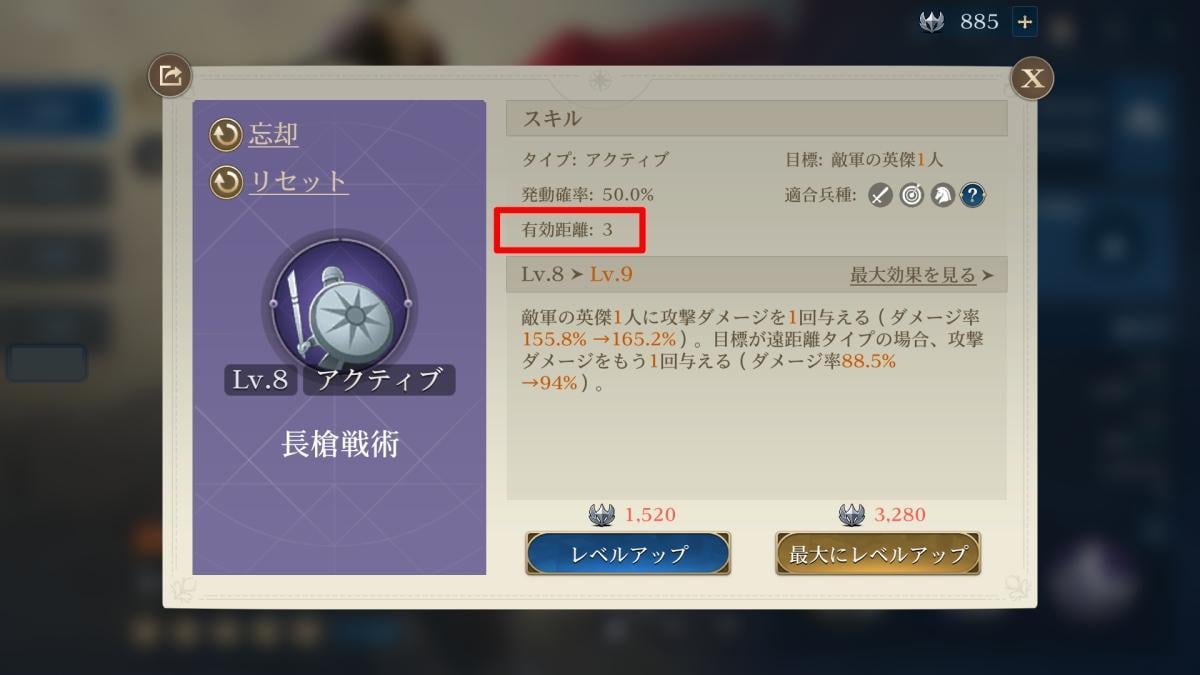Click the crown currency icon beside 885

931,21
